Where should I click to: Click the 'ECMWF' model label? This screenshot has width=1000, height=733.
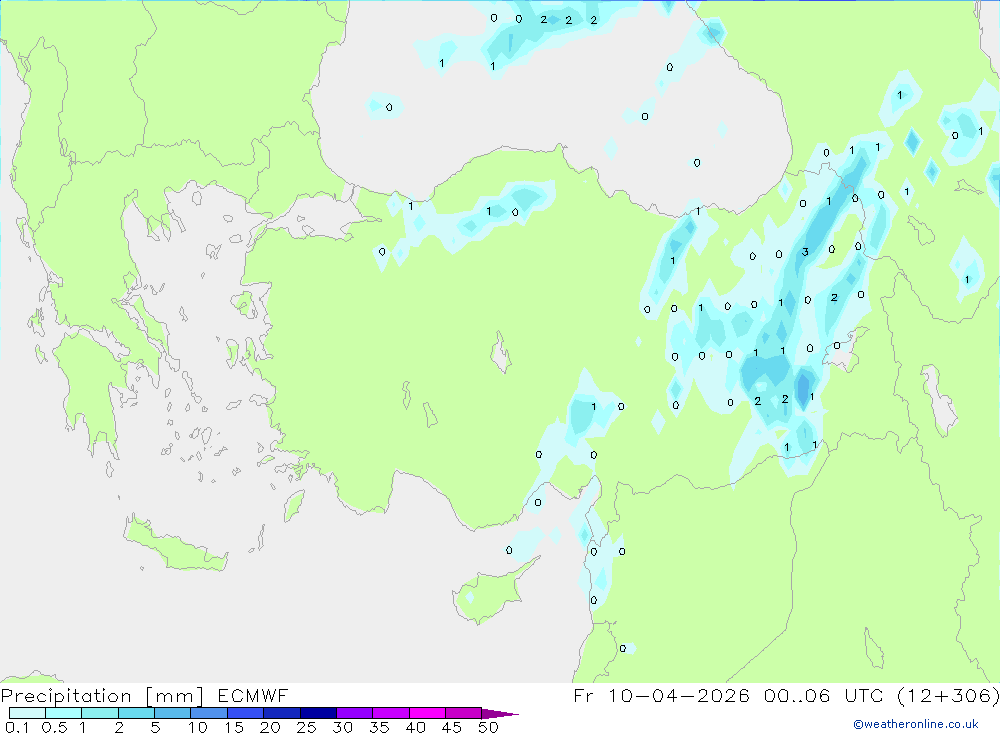pos(253,695)
